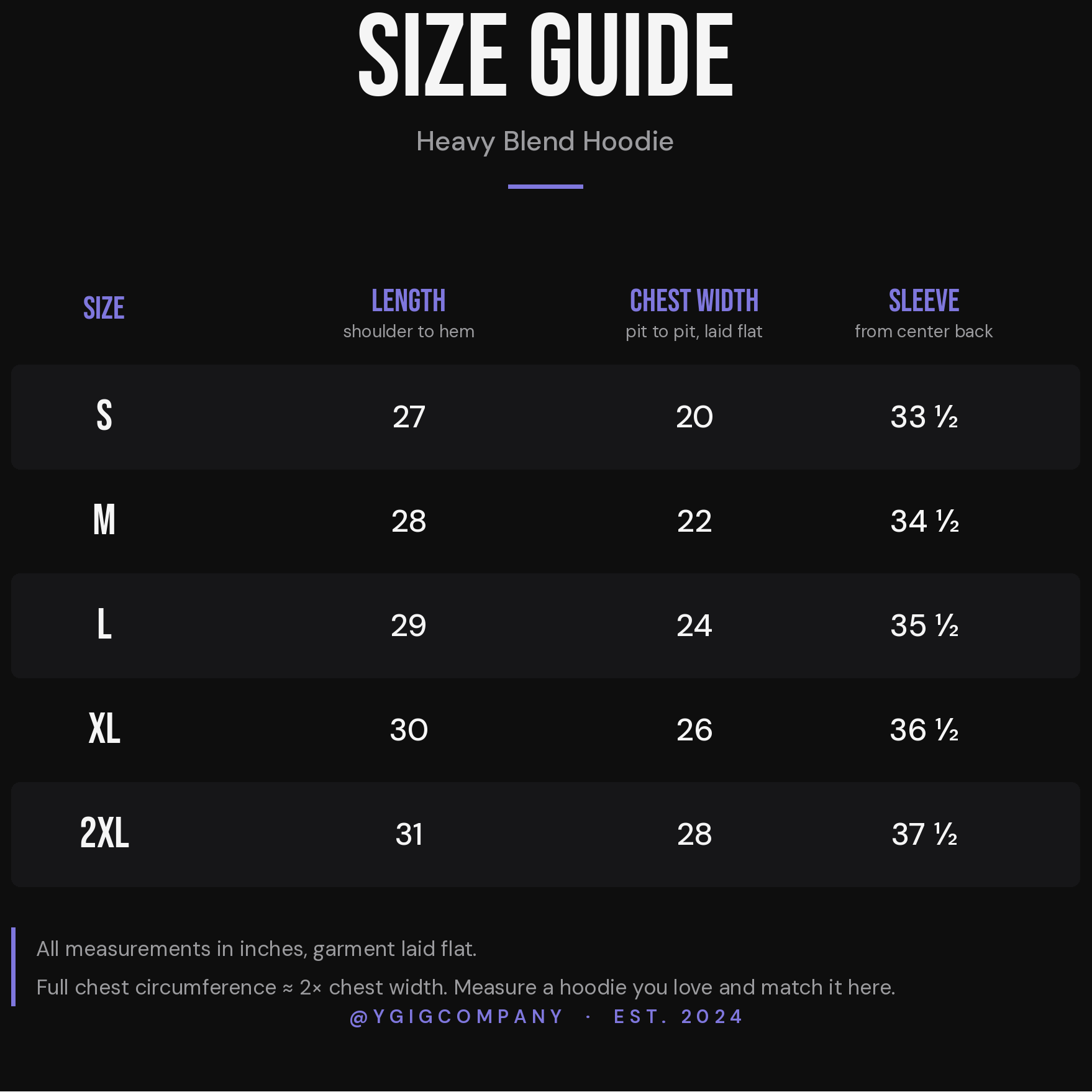Click the SLEEVE column header
Screen dimensions: 1092x1092
(924, 301)
